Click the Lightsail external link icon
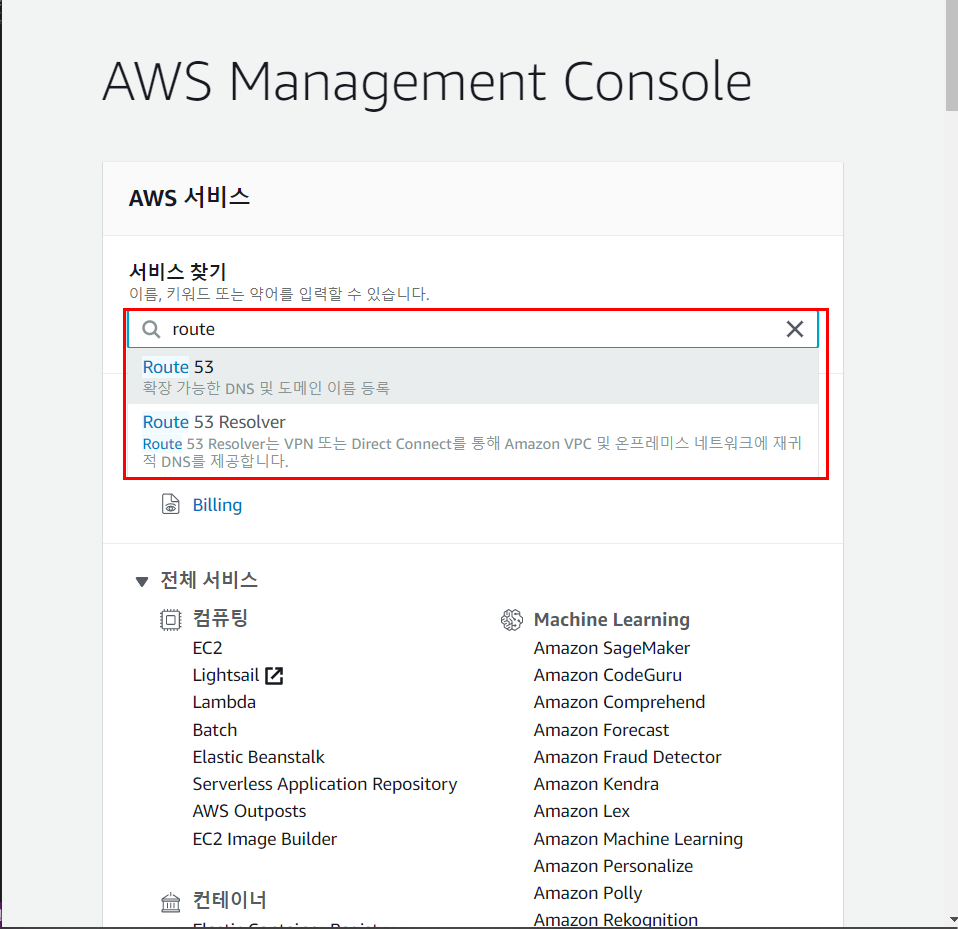Image resolution: width=958 pixels, height=929 pixels. pos(274,676)
